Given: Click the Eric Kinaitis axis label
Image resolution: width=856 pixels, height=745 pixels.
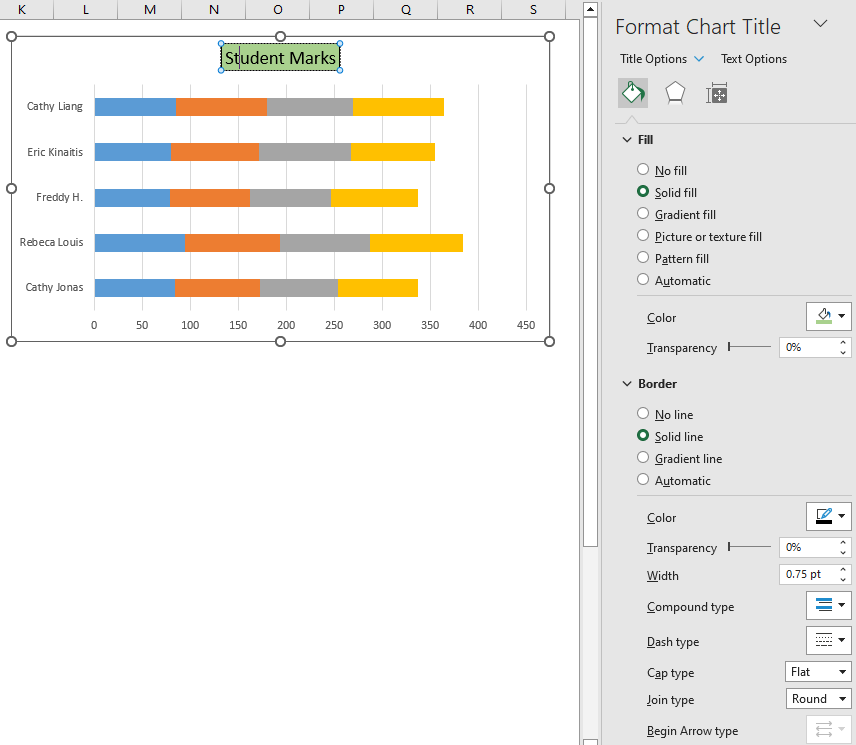Looking at the screenshot, I should coord(55,152).
